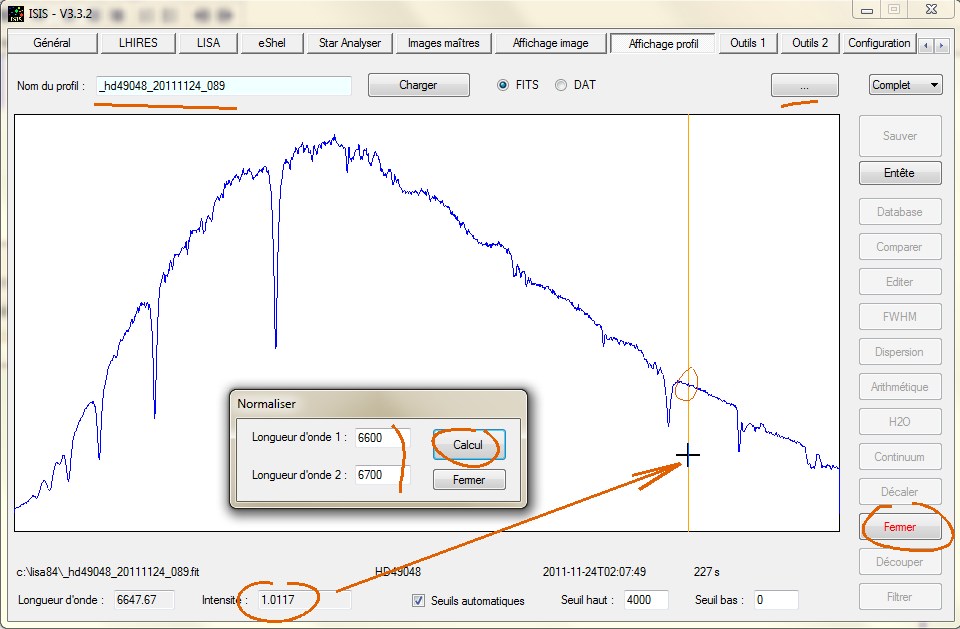Click the Charger button
The width and height of the screenshot is (960, 629).
418,85
